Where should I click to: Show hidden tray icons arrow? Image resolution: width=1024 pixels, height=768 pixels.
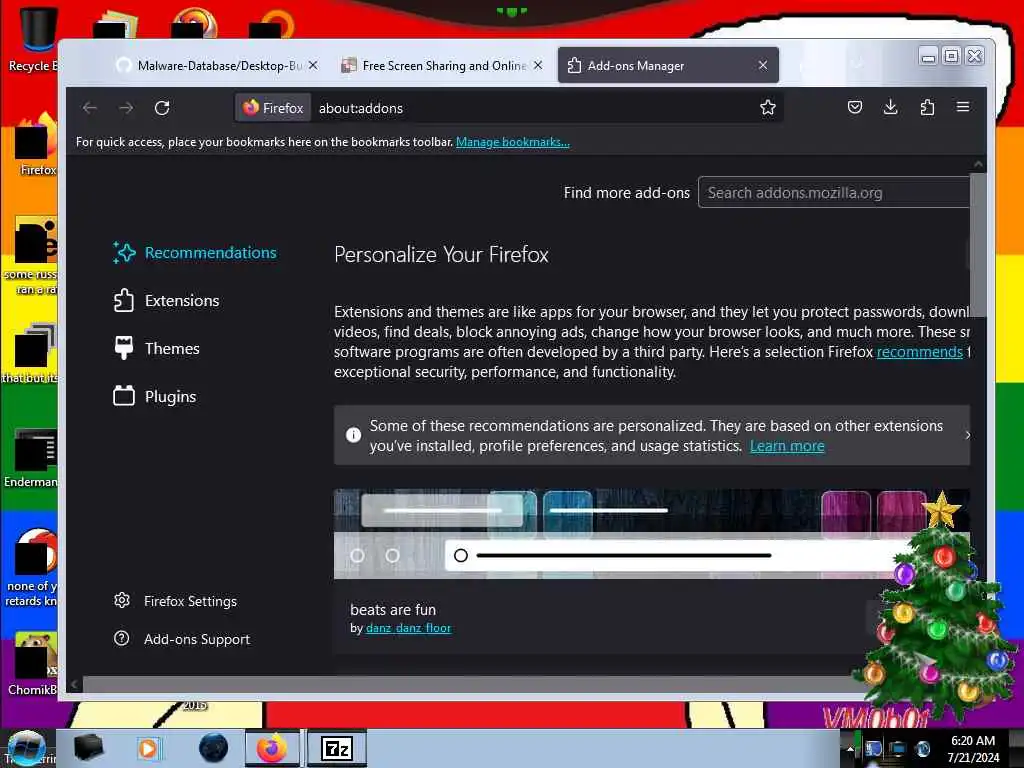(x=850, y=749)
